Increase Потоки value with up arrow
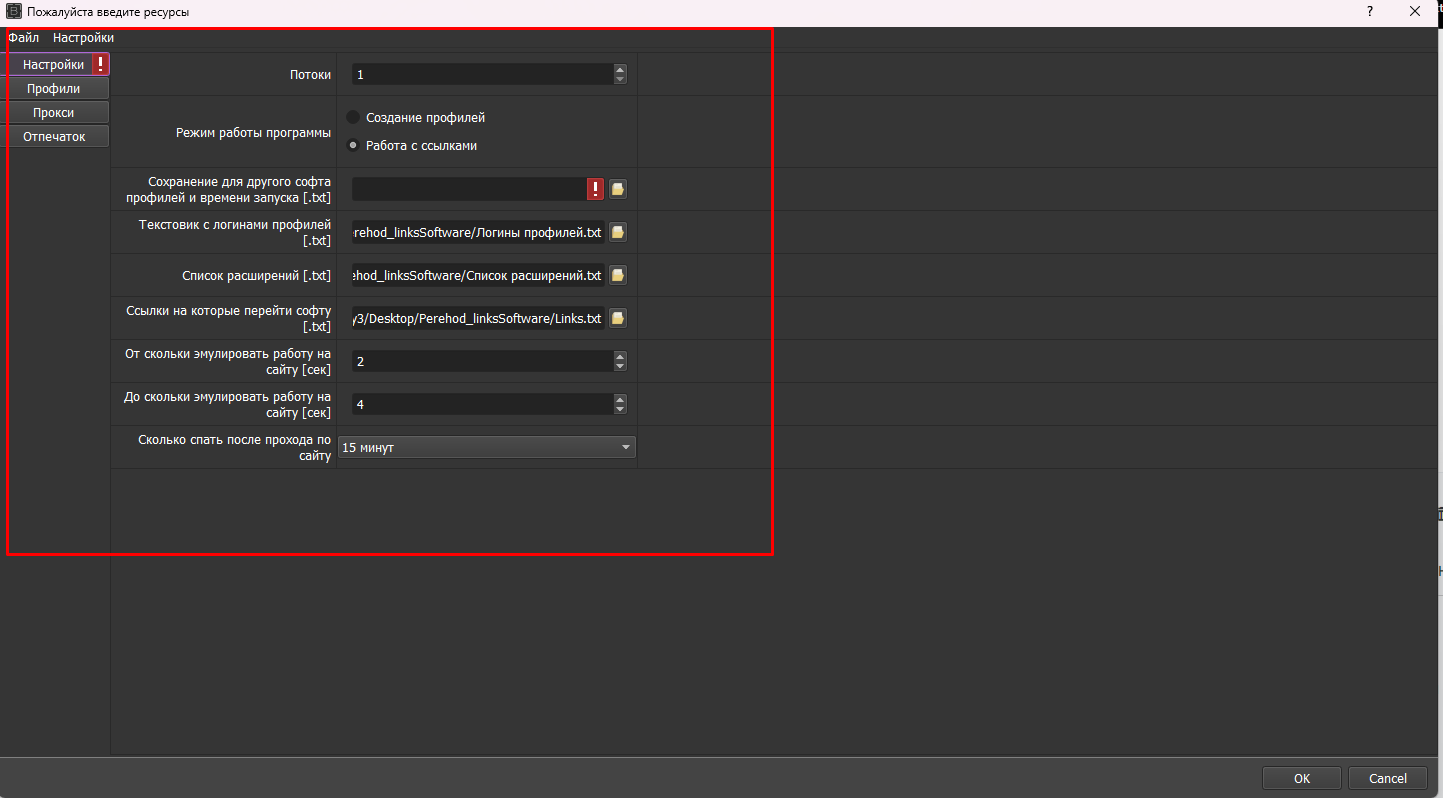 click(x=620, y=69)
